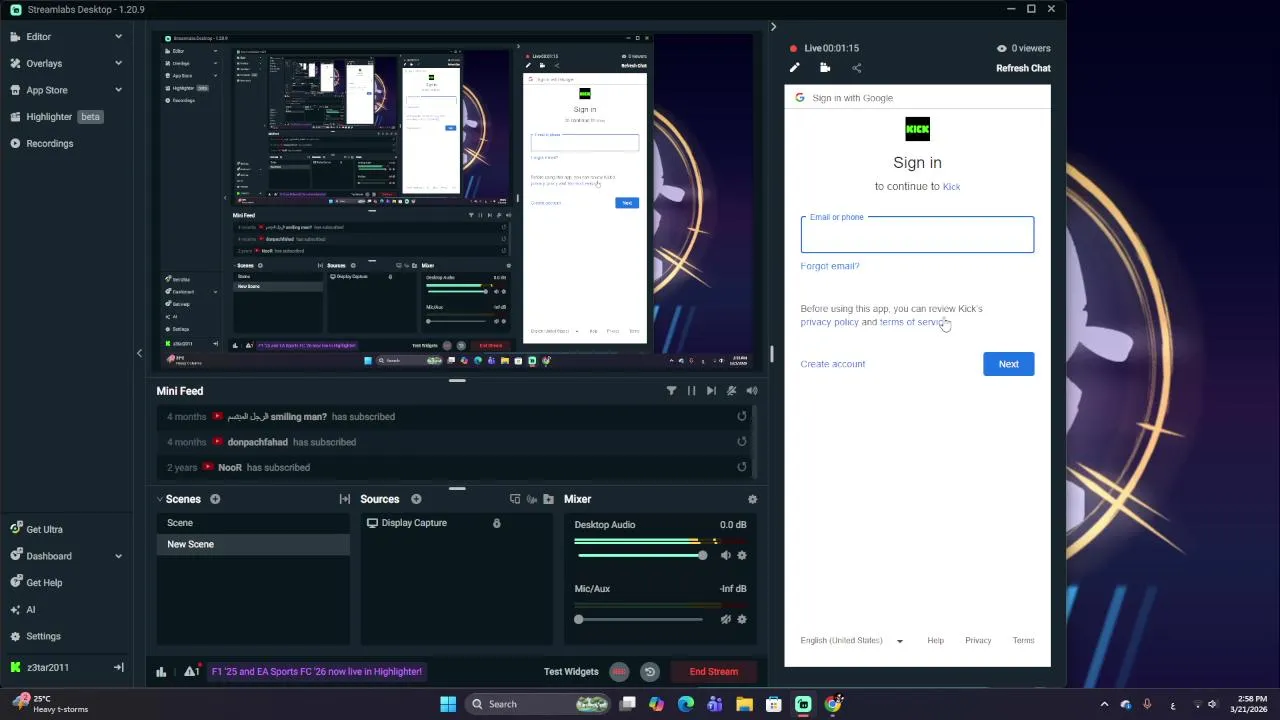Click the blue Next button
Screen dimensions: 1280x720
[x=1008, y=364]
